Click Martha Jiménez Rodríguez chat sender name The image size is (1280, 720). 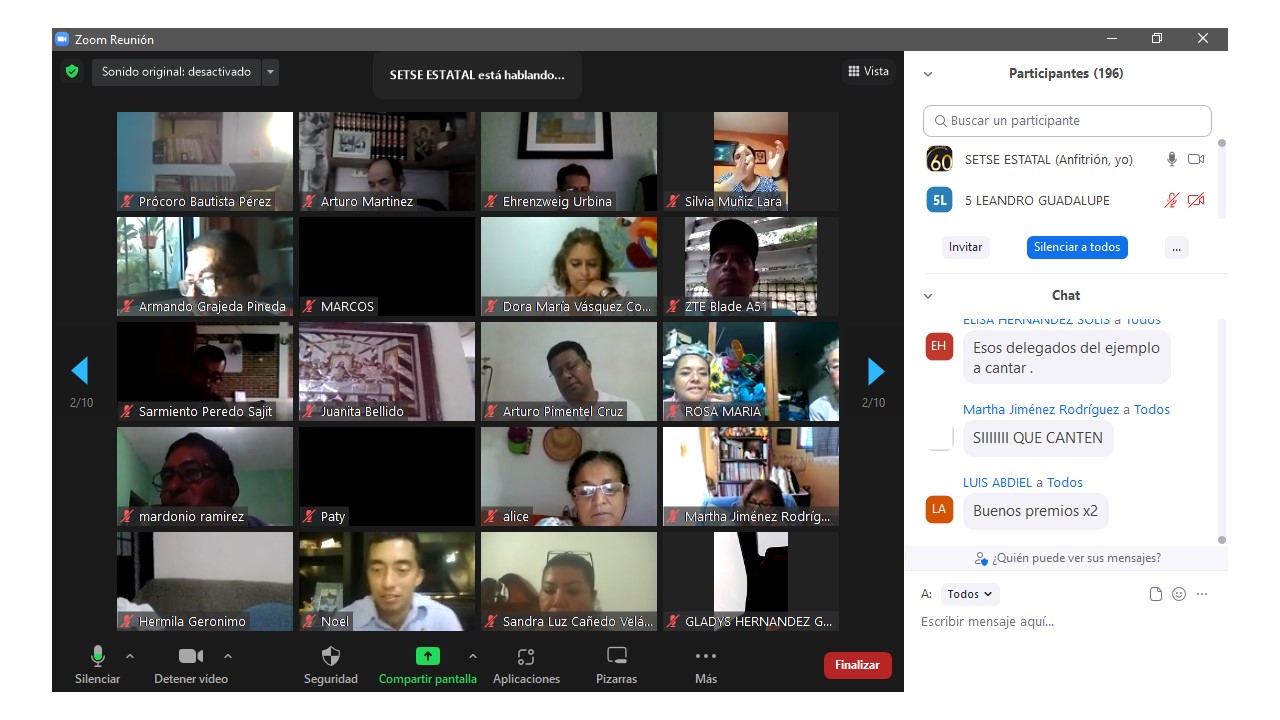point(1041,409)
